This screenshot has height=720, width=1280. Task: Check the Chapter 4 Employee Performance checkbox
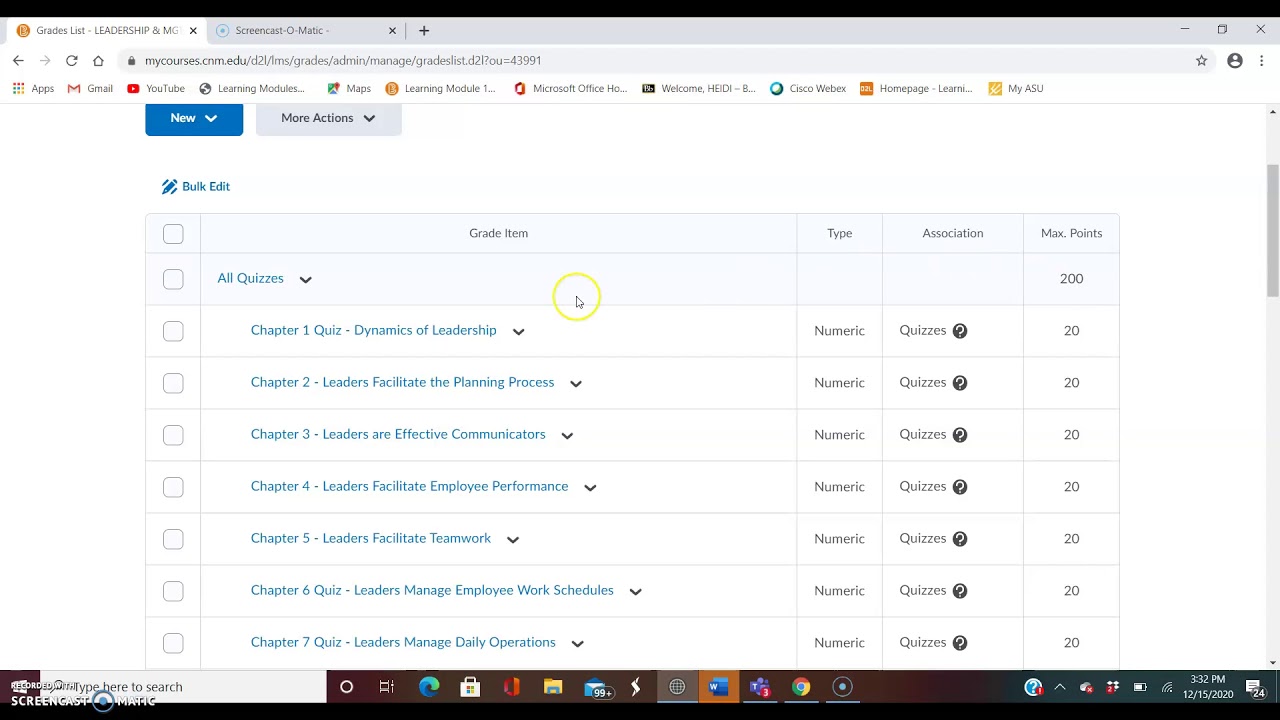click(173, 487)
